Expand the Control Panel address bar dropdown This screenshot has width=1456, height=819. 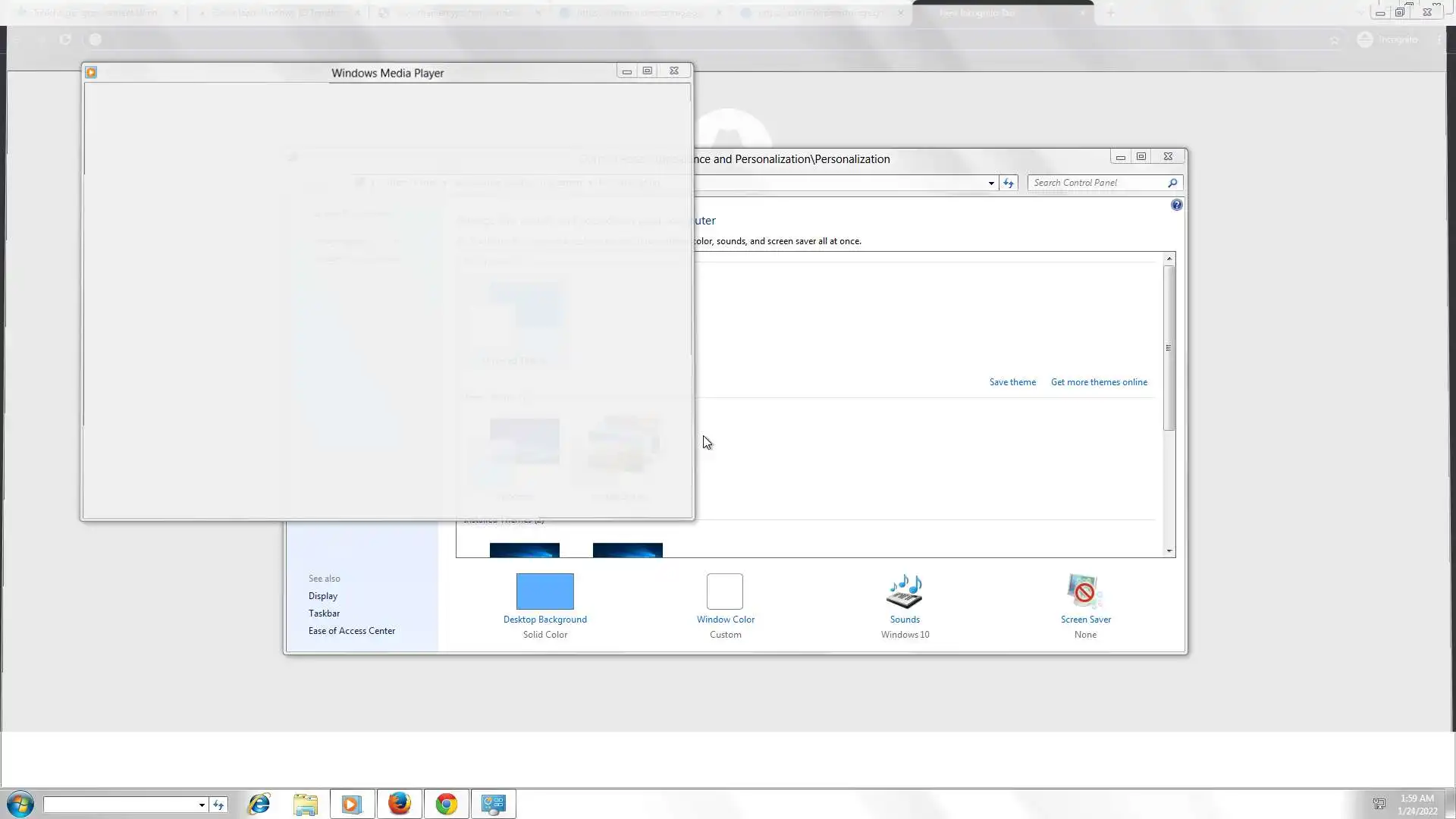coord(990,183)
